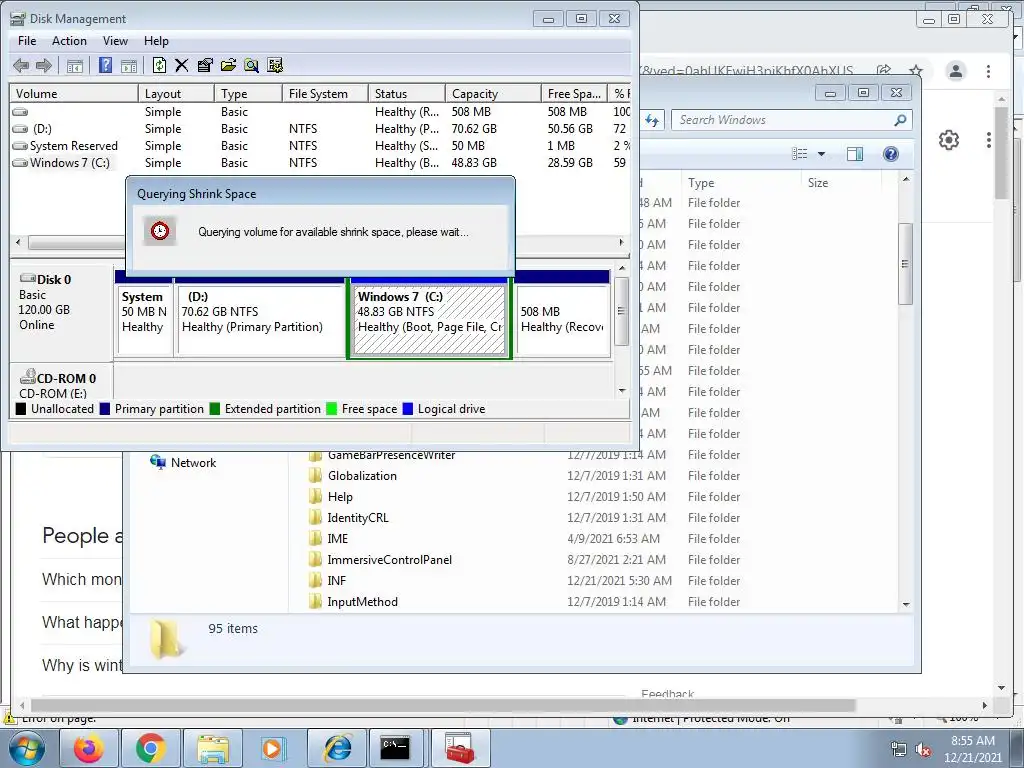1024x768 pixels.
Task: Sort by the Volume column header
Action: click(73, 93)
